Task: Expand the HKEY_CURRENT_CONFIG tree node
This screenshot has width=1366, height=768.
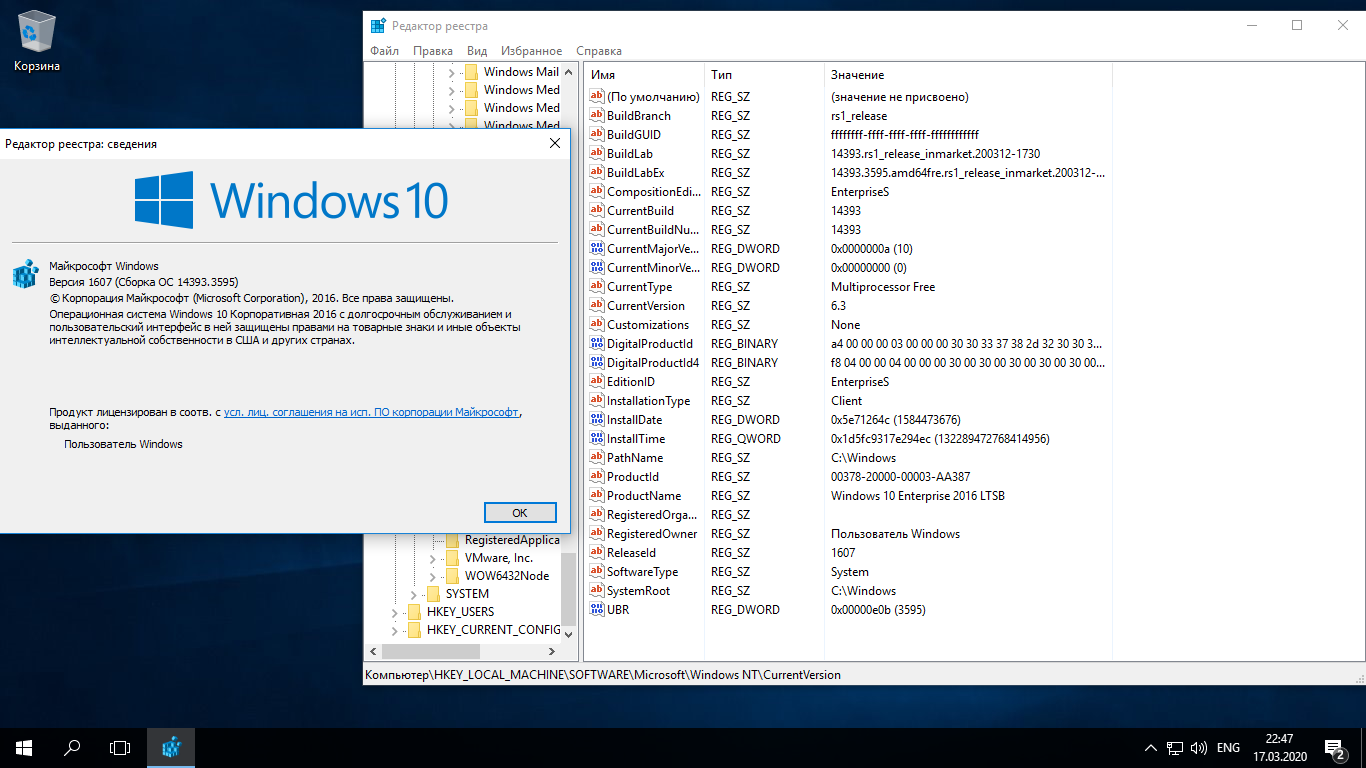Action: point(395,630)
